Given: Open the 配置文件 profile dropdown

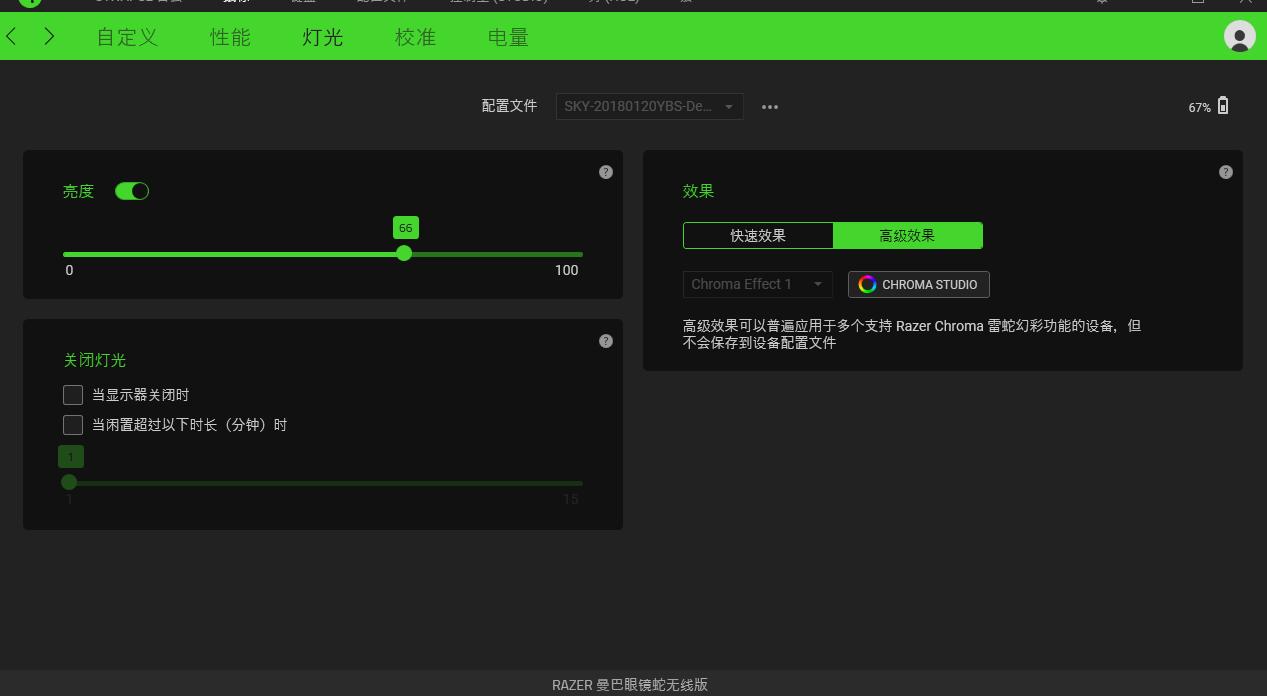Looking at the screenshot, I should point(649,106).
